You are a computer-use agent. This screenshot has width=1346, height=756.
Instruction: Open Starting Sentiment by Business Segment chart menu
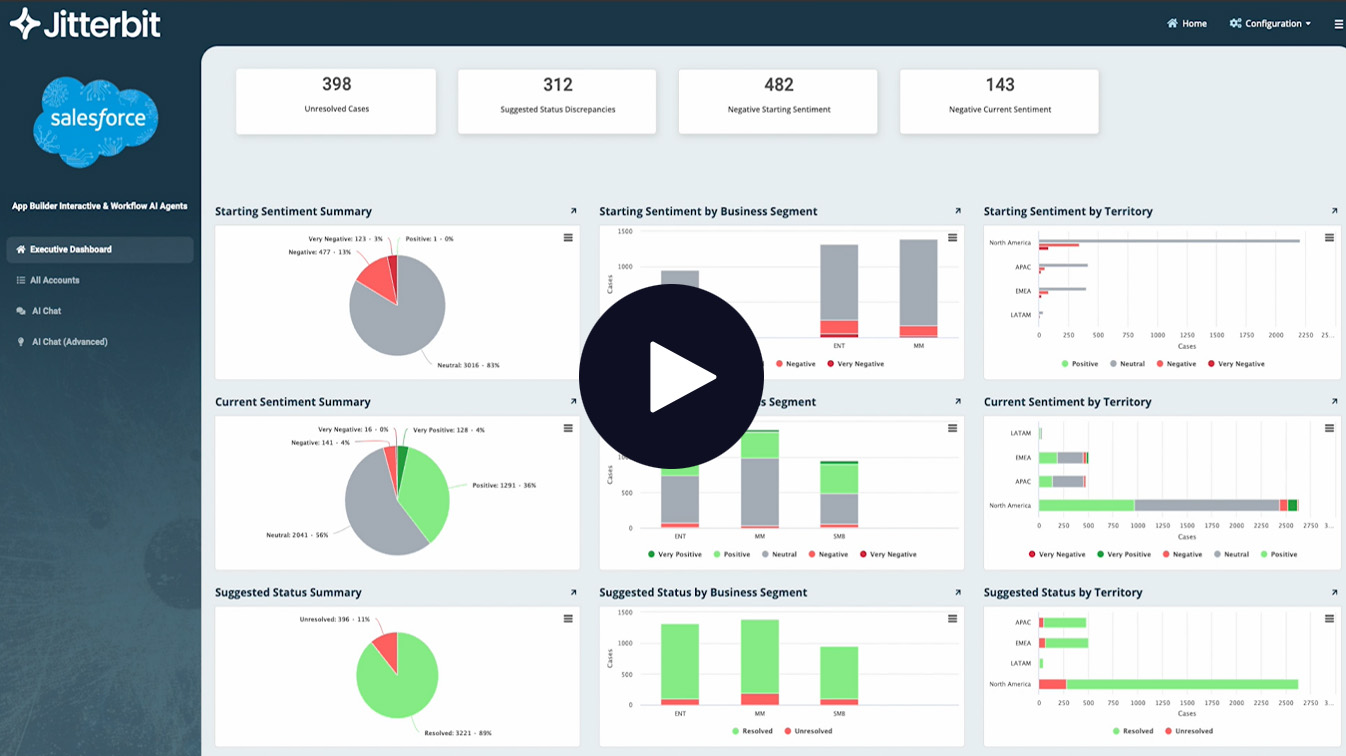pos(952,238)
